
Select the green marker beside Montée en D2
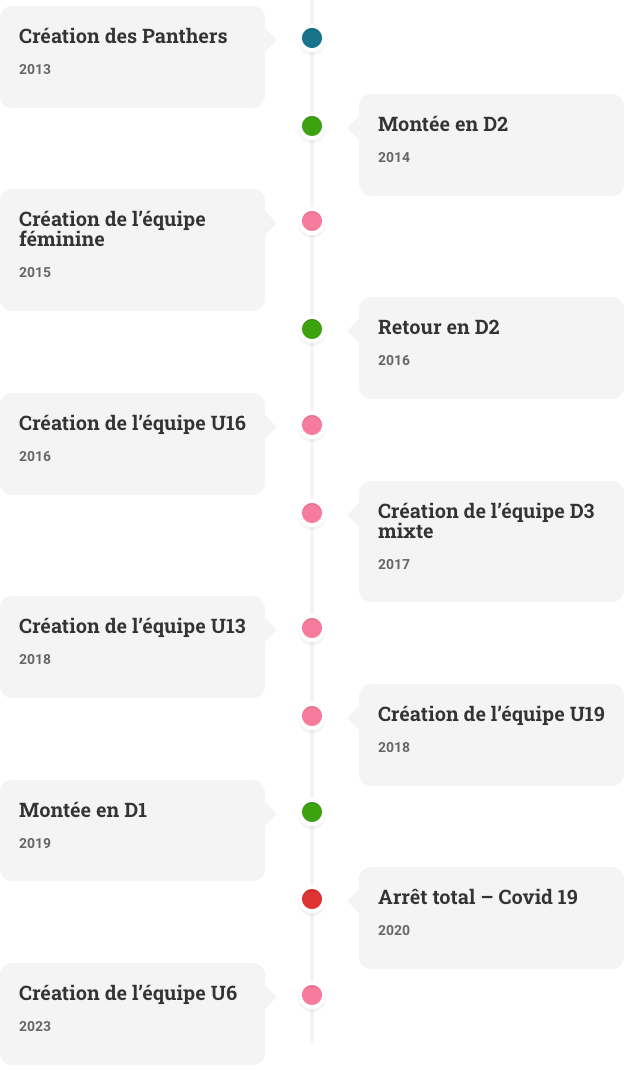[312, 126]
